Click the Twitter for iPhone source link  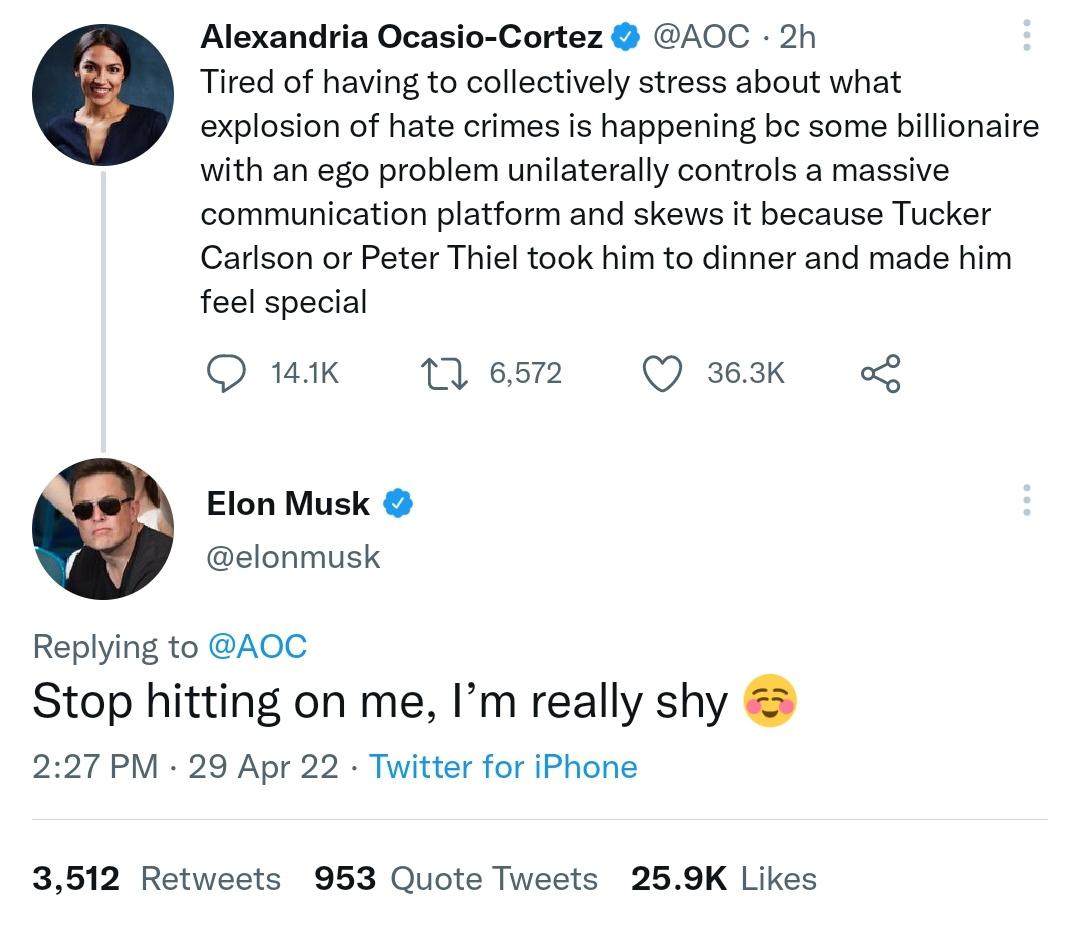tap(503, 767)
